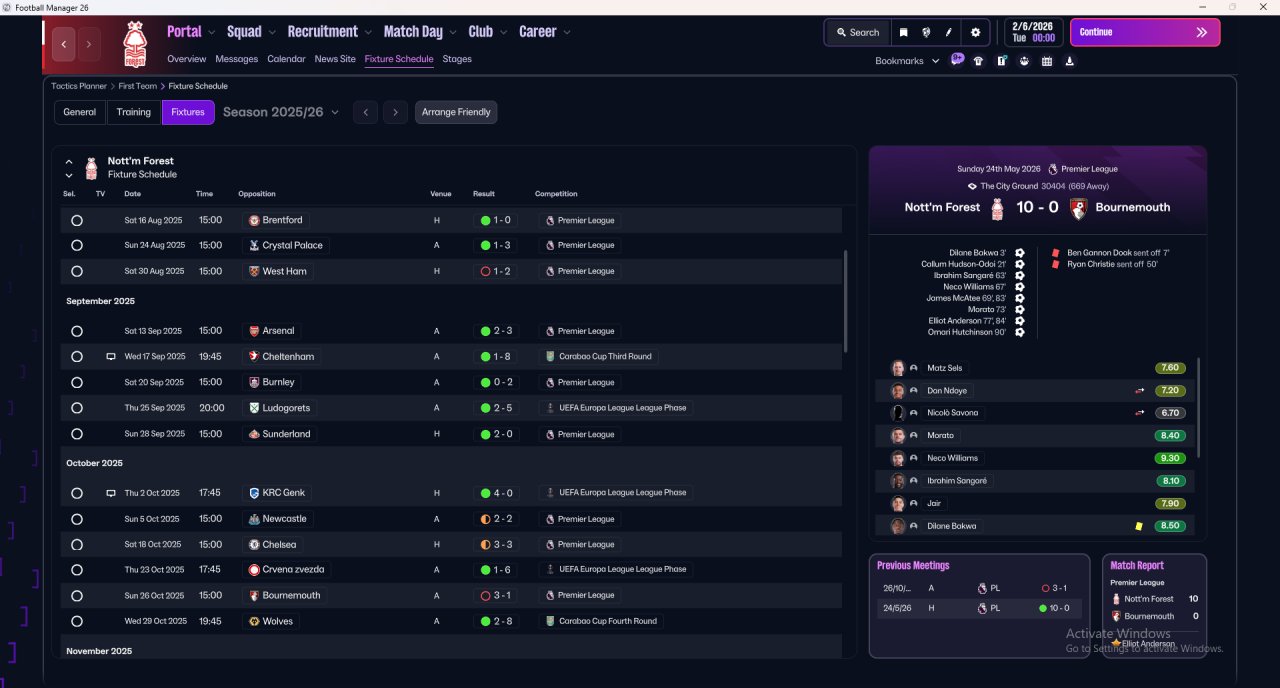Click the up chevron beside Nott'm Forest title
1280x688 pixels.
(x=69, y=161)
